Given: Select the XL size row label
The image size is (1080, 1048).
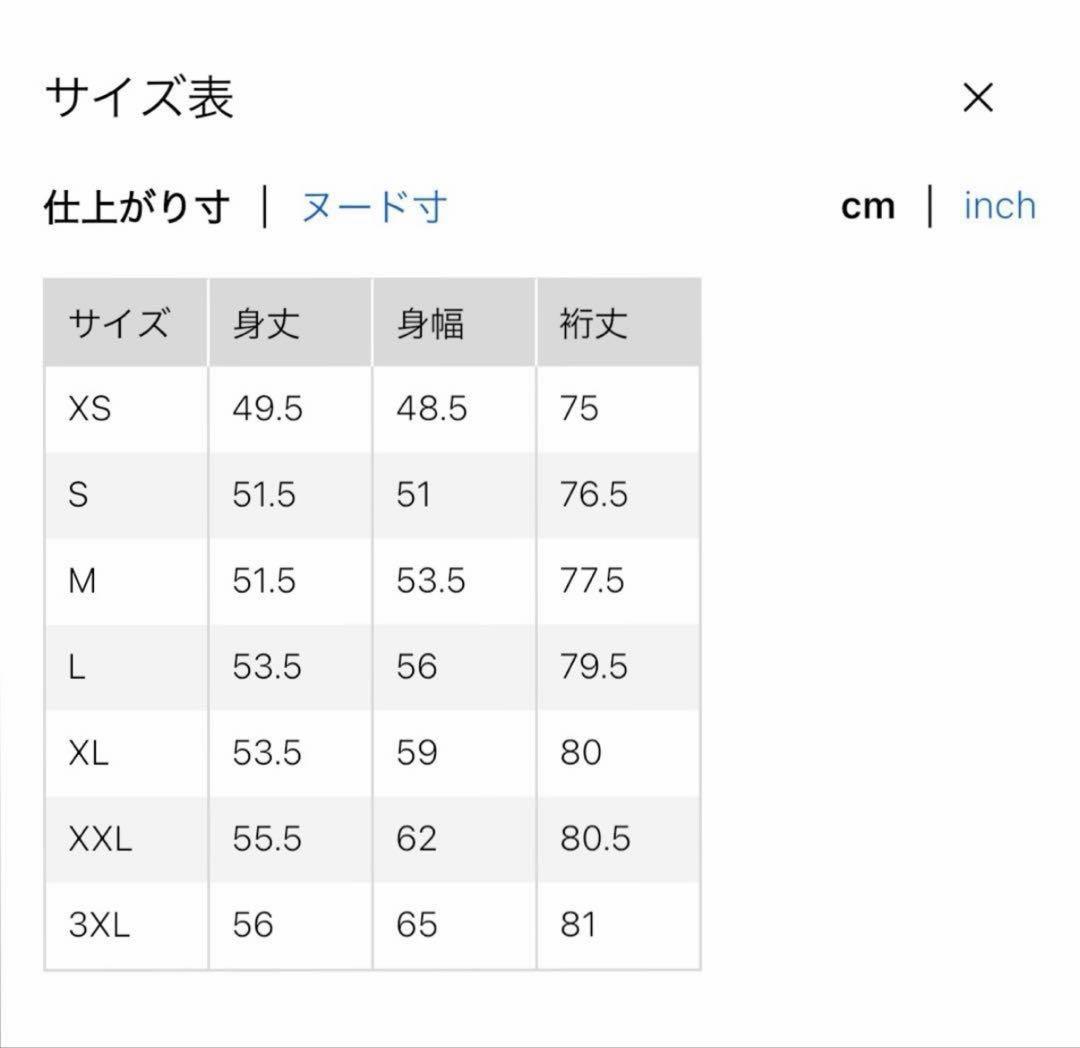Looking at the screenshot, I should click(88, 753).
